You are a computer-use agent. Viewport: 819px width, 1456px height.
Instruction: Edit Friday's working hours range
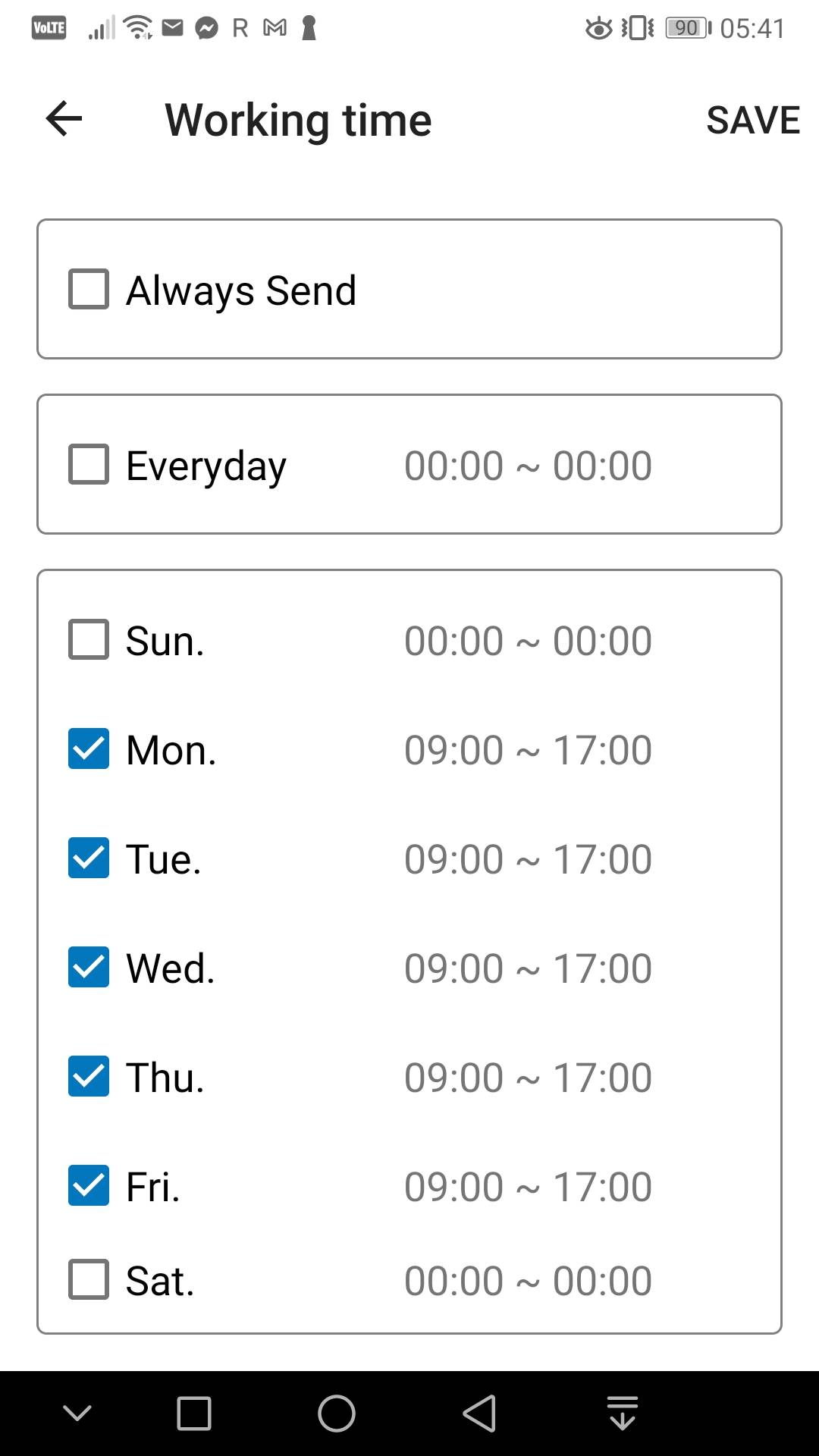click(x=528, y=1187)
